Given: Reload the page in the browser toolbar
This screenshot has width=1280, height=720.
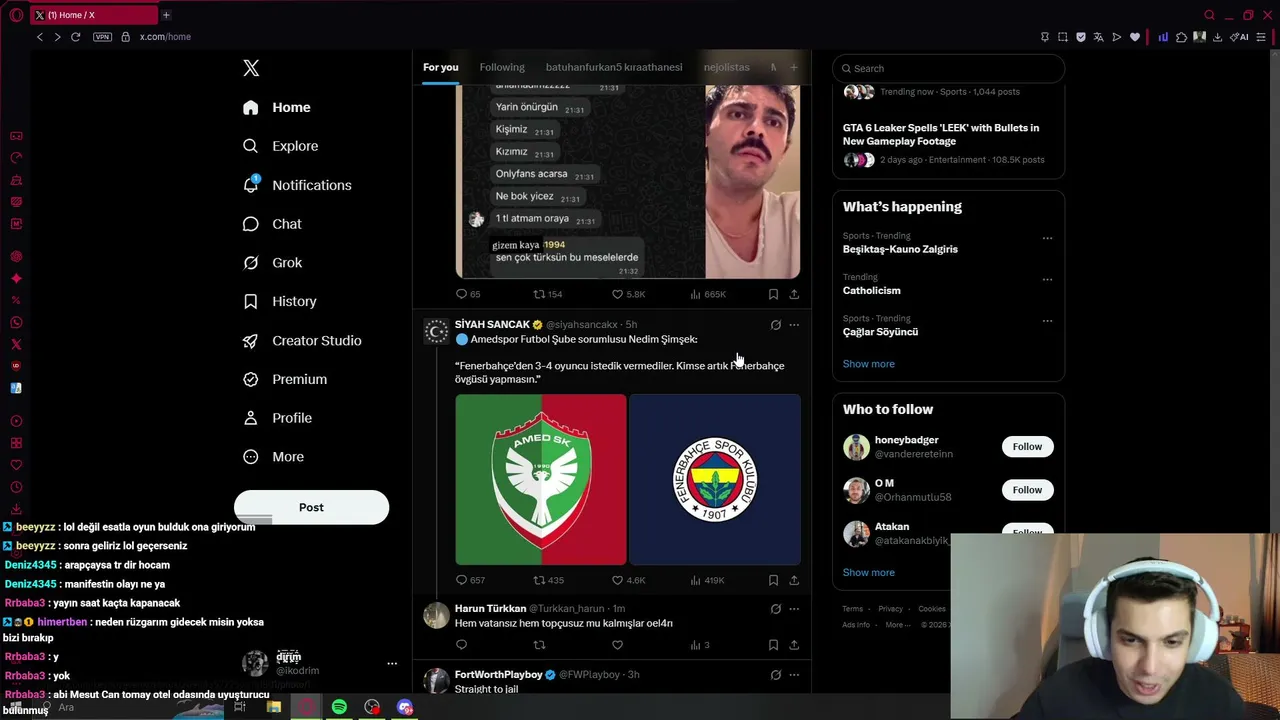Looking at the screenshot, I should [75, 37].
